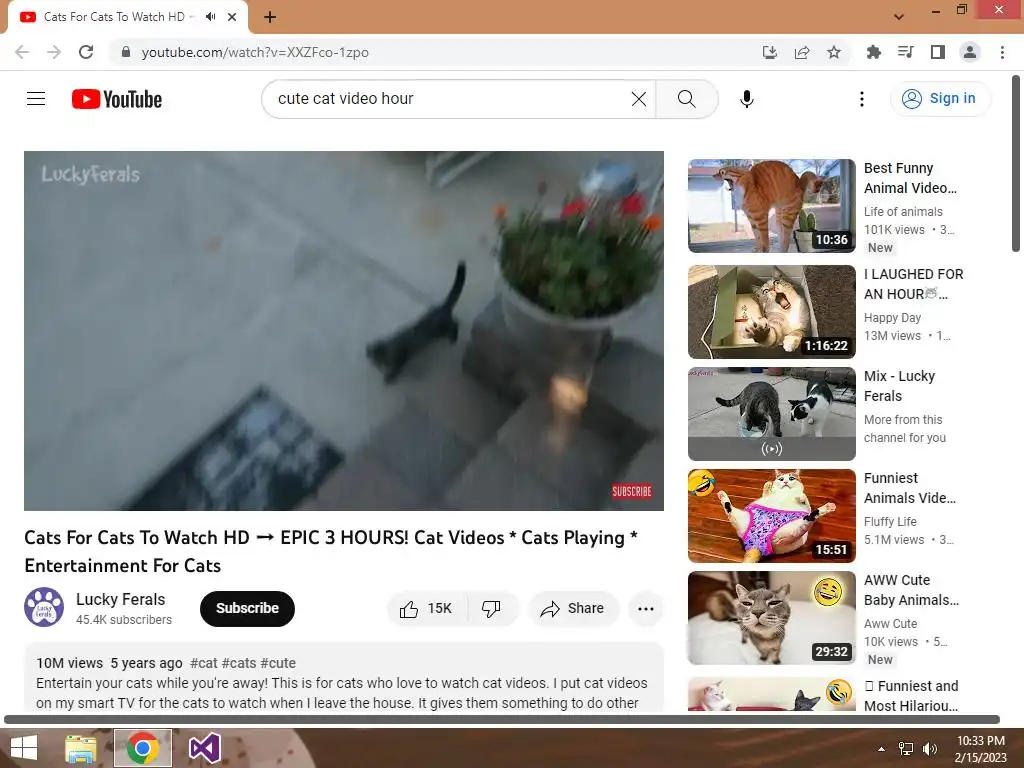Open Best Funny Animal Video title

coord(910,178)
